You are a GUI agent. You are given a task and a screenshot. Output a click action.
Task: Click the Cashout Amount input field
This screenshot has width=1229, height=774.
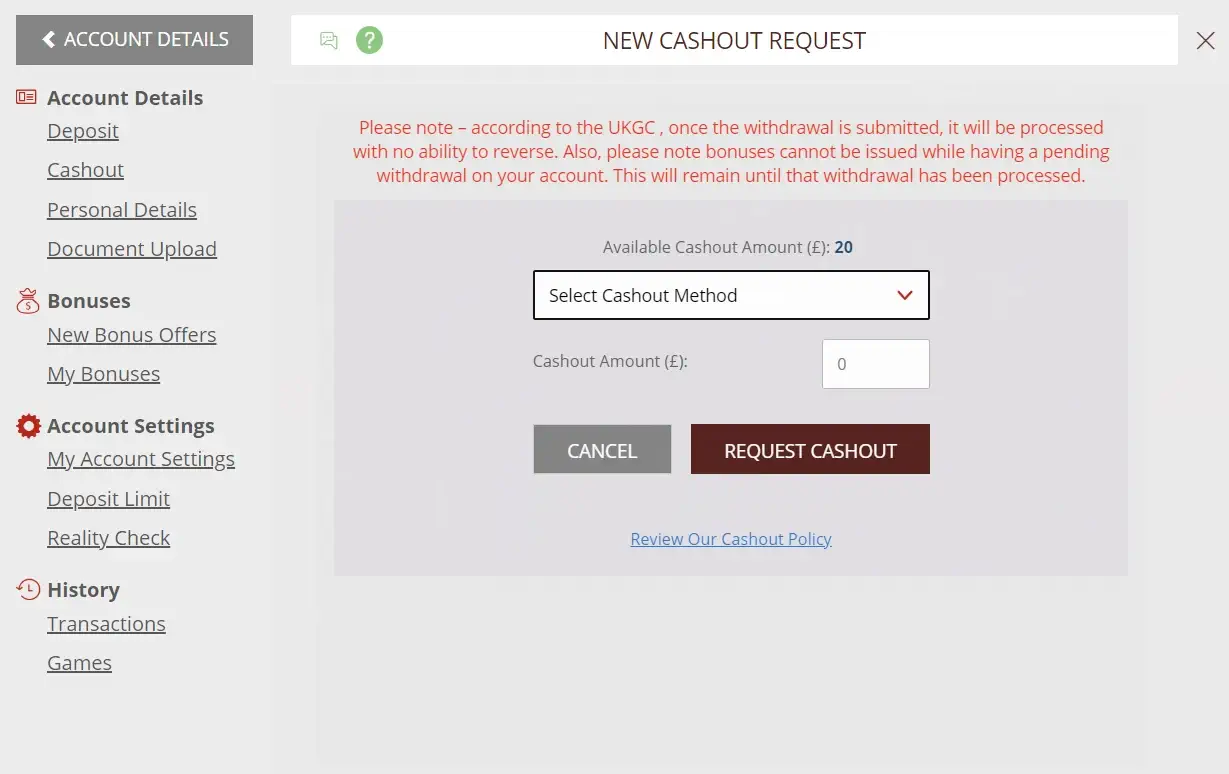875,363
